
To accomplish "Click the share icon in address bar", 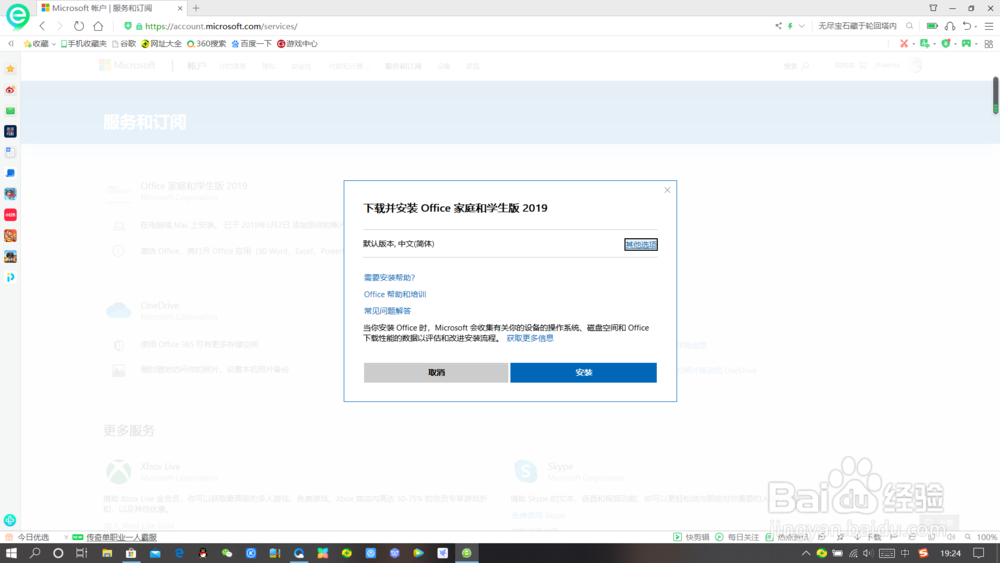I will click(x=778, y=26).
